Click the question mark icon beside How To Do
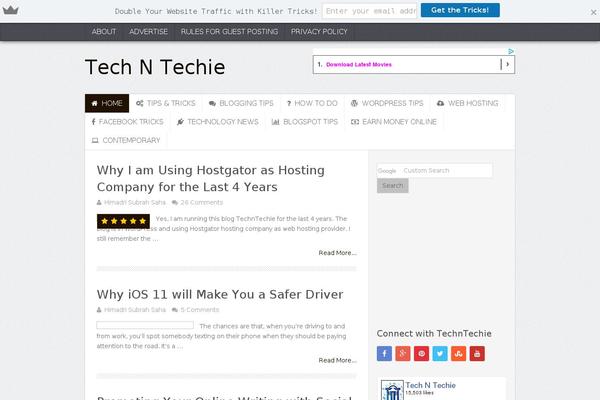600x400 pixels. pos(289,103)
